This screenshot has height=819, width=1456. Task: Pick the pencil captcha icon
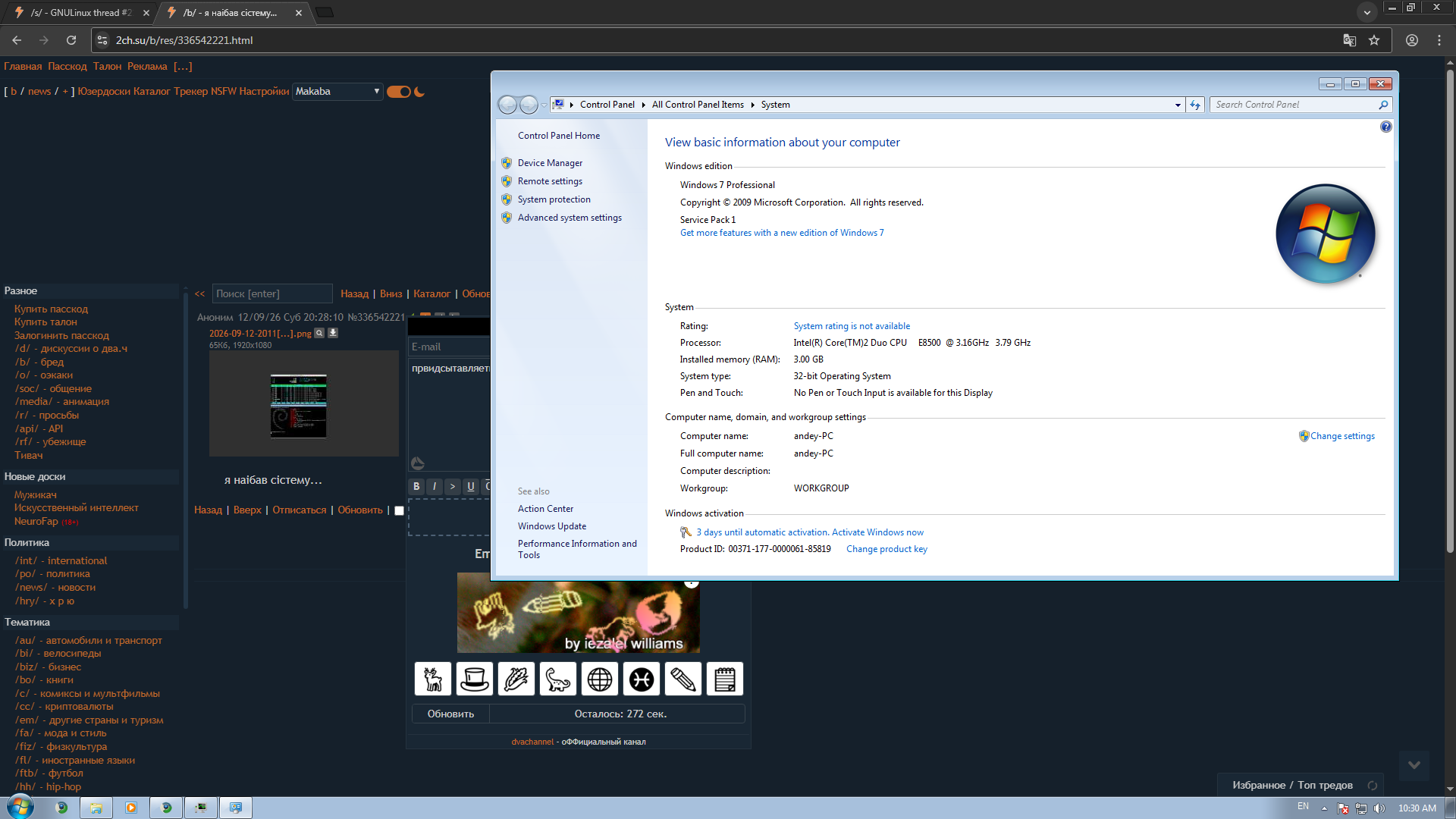[683, 679]
